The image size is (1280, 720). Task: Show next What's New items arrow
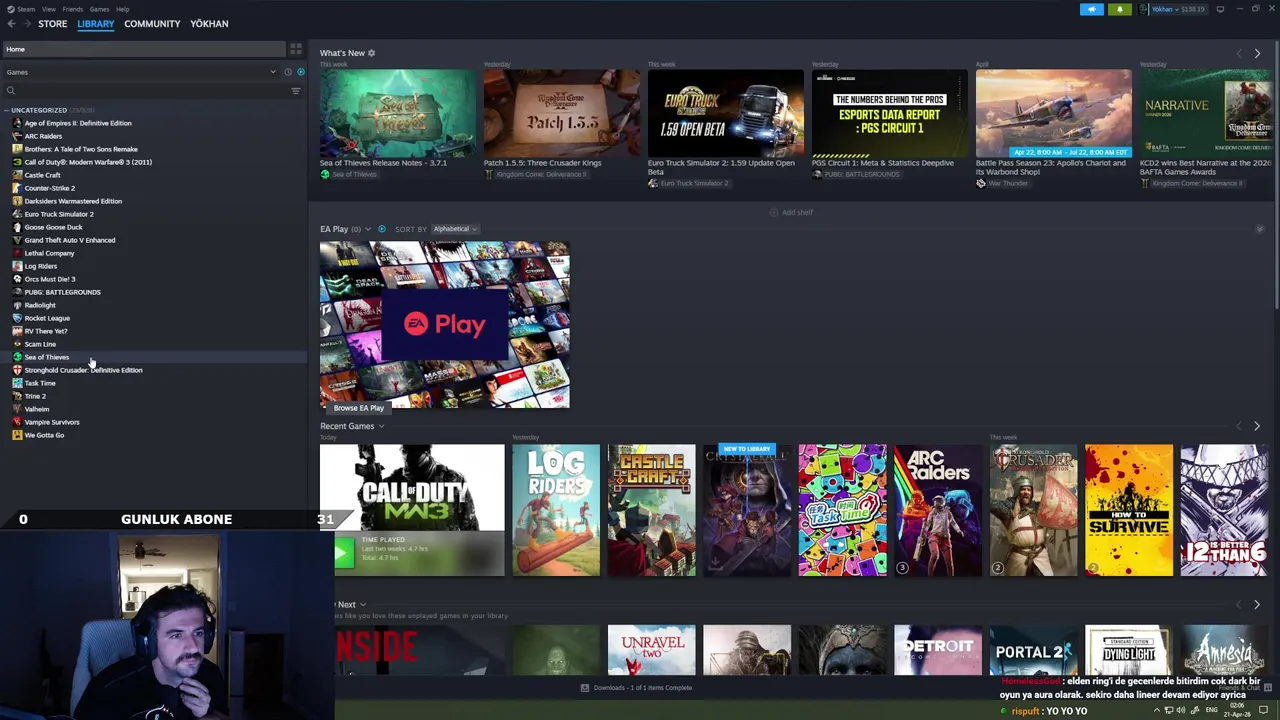click(x=1257, y=53)
